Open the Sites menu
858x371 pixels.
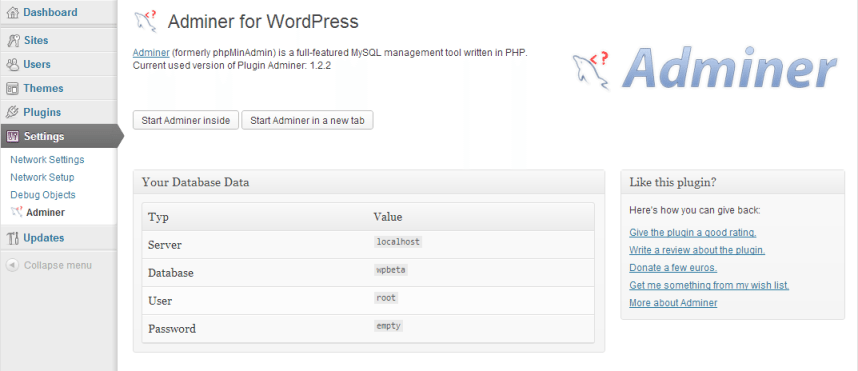point(36,40)
